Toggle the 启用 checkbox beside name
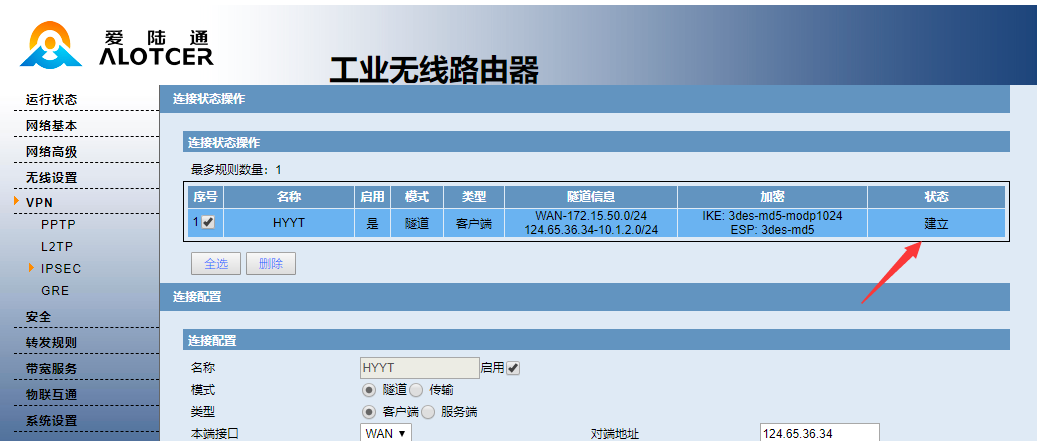Image resolution: width=1037 pixels, height=441 pixels. 513,368
